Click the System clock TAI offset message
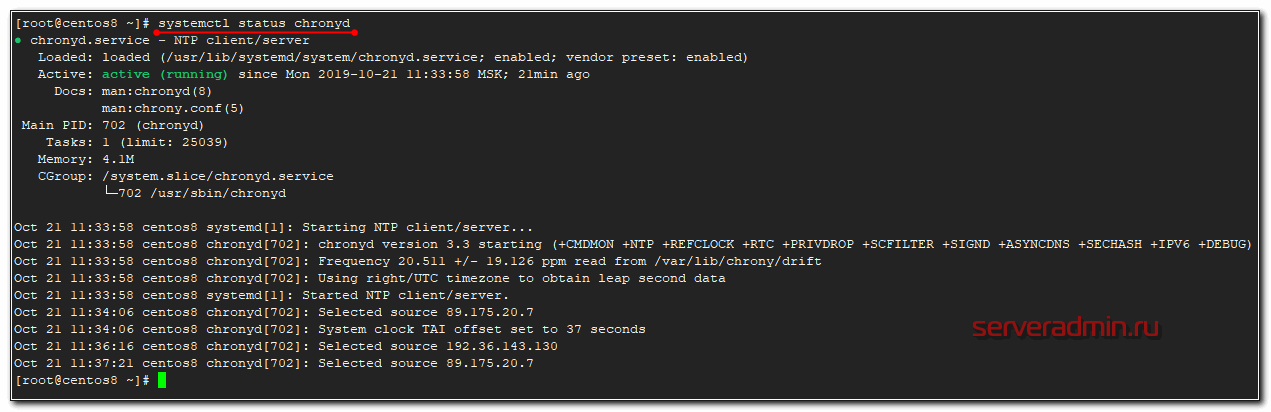This screenshot has width=1271, height=412. (481, 329)
